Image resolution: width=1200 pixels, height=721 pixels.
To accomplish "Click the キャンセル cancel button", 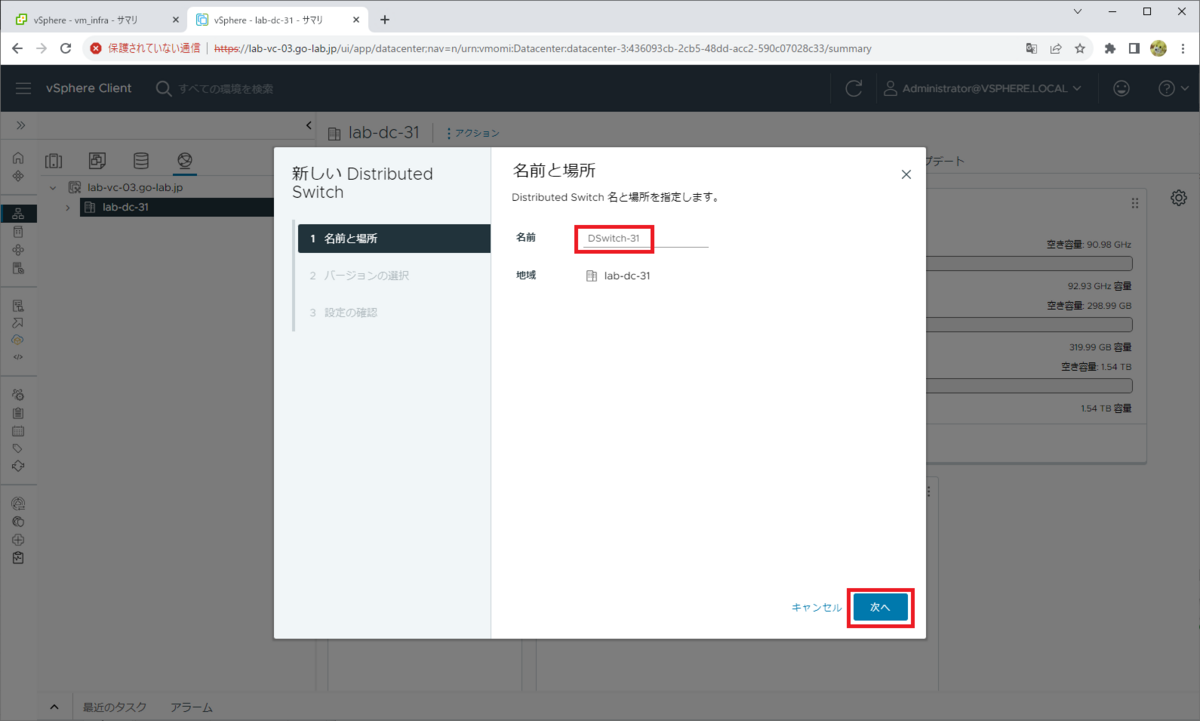I will [817, 607].
